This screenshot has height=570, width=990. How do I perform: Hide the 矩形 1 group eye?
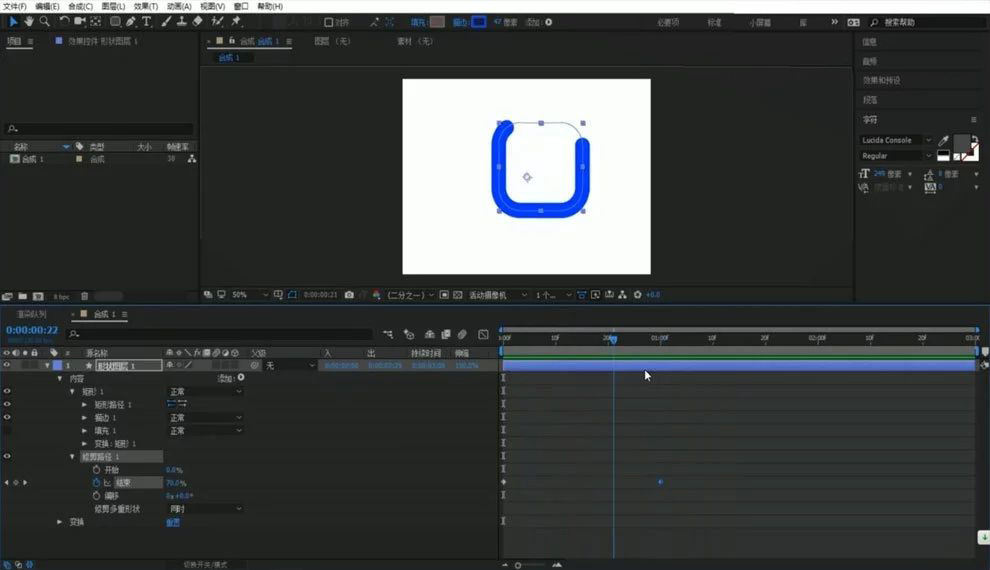(7, 391)
